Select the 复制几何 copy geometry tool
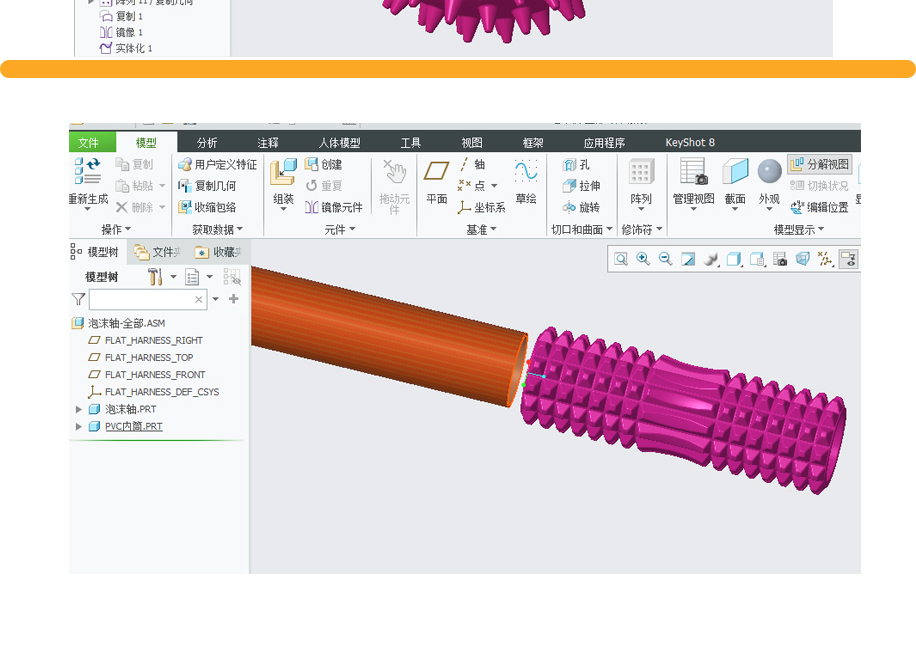Screen dimensions: 916x650 [207, 186]
